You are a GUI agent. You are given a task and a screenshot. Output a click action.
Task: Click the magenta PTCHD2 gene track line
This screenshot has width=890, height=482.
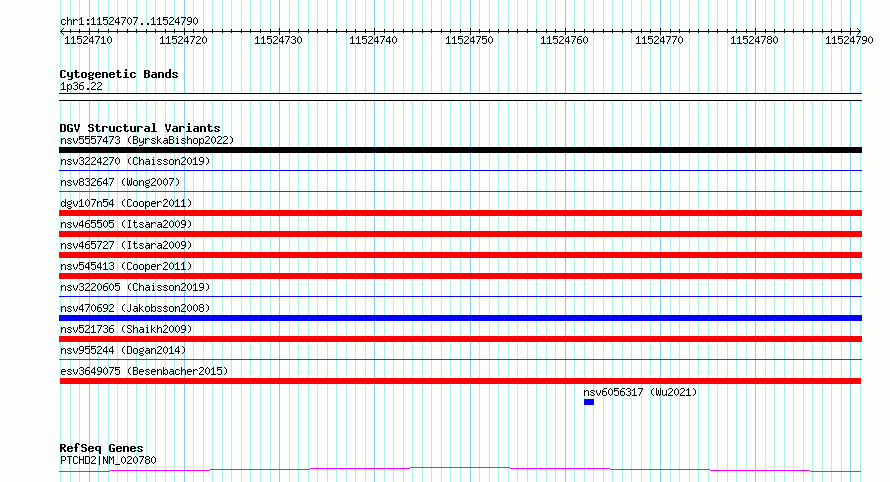coord(460,470)
